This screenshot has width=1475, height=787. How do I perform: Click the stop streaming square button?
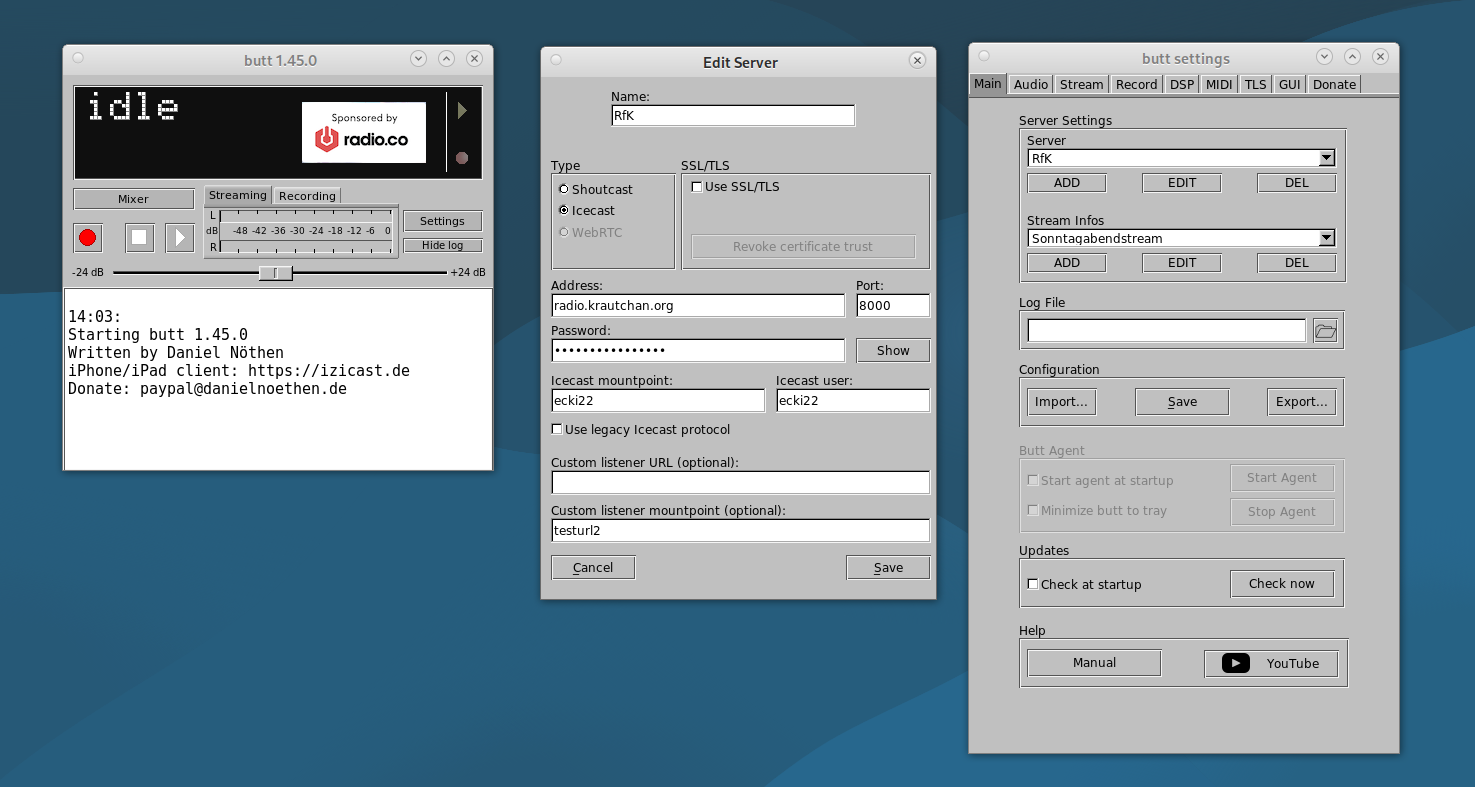click(139, 237)
